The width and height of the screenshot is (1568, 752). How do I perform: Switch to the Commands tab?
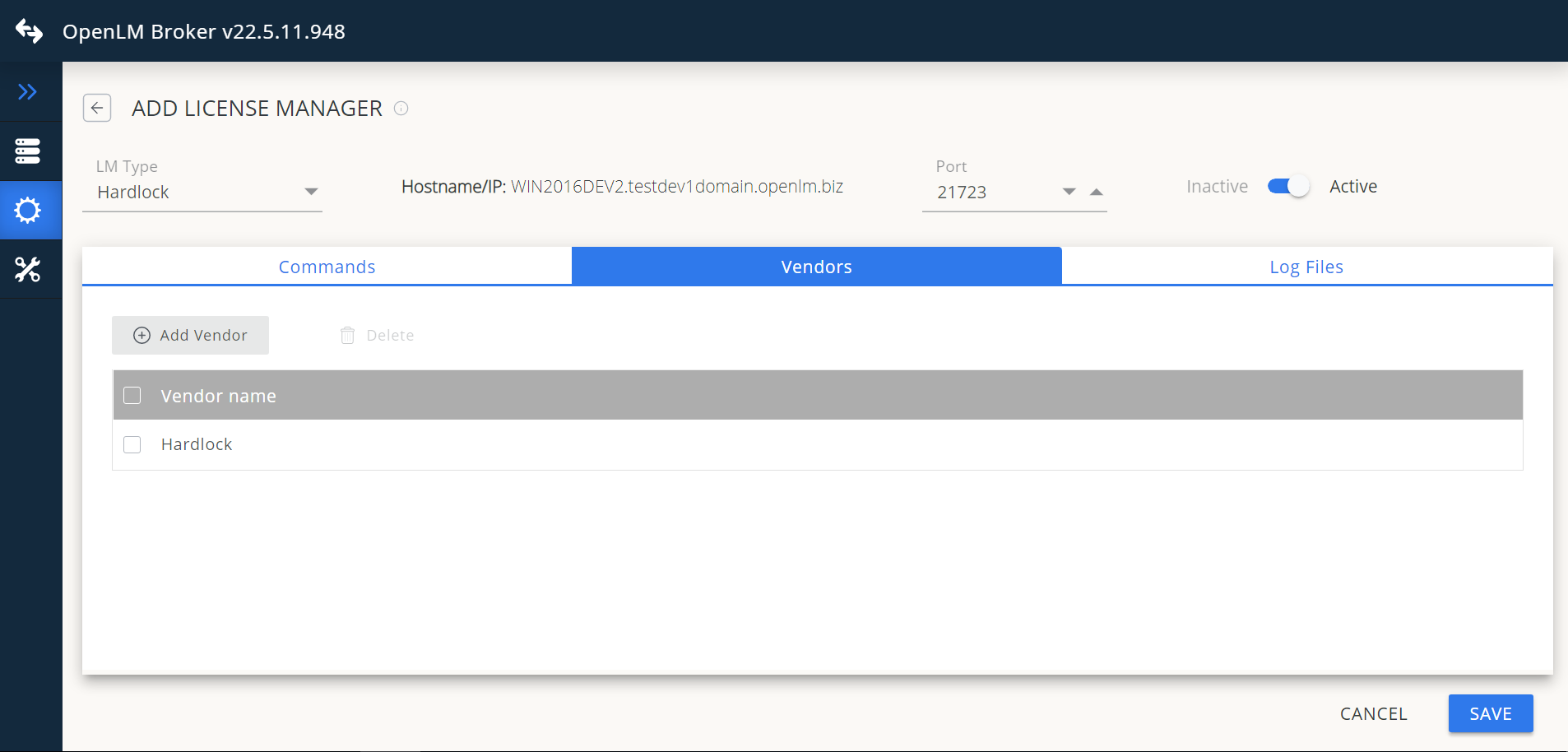pyautogui.click(x=327, y=266)
